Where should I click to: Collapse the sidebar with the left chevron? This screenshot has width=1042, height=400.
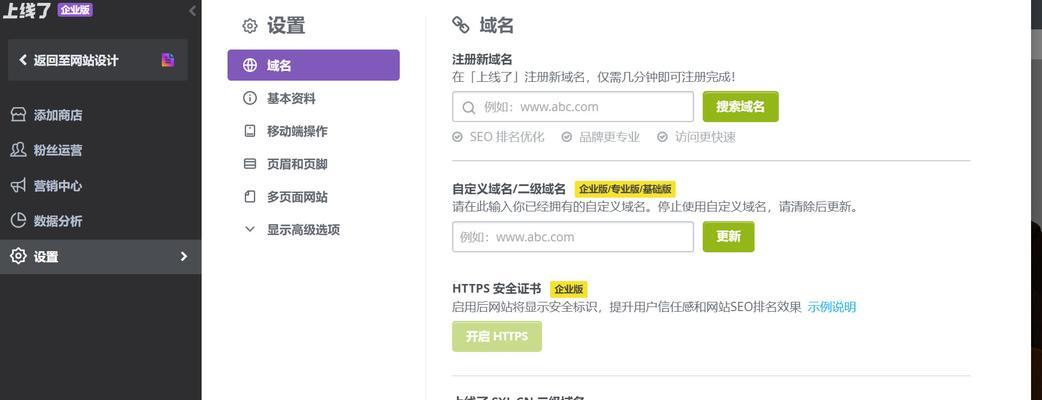192,11
